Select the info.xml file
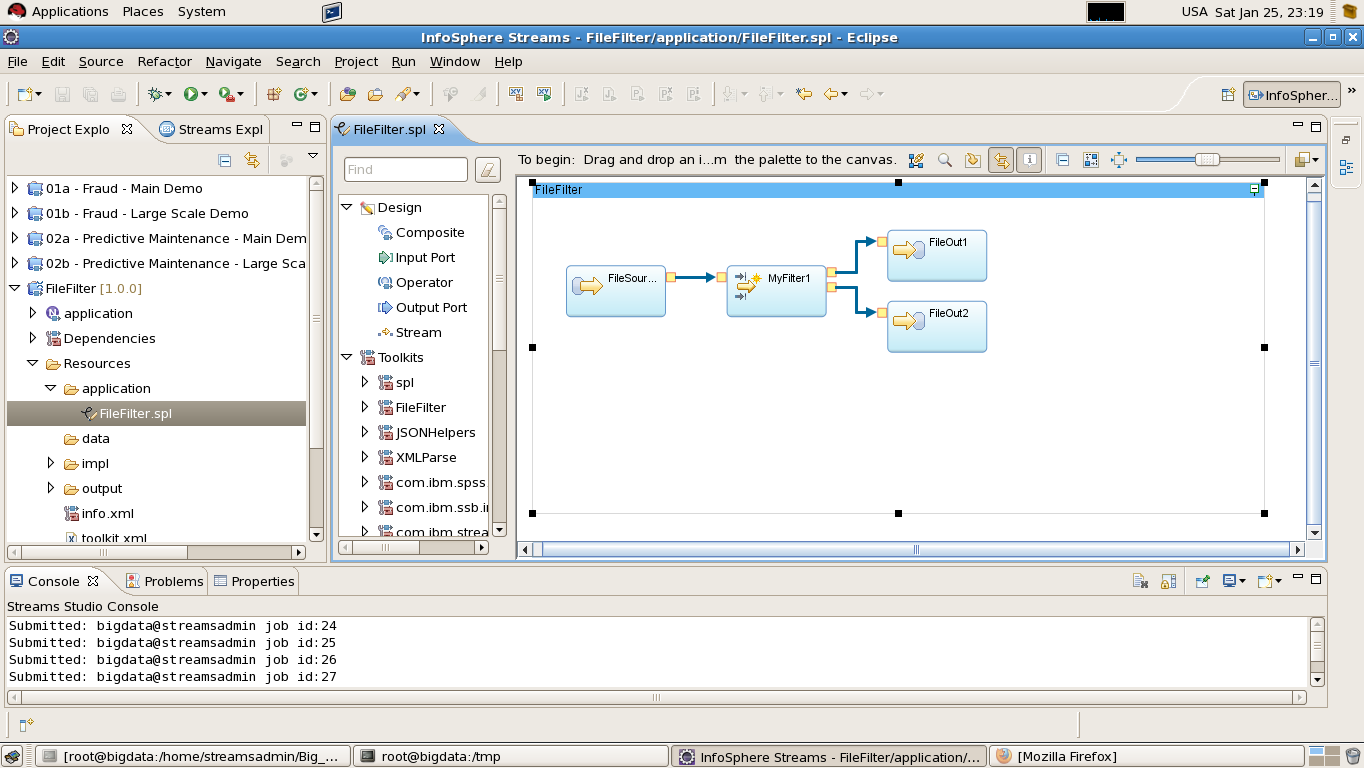This screenshot has height=768, width=1364. coord(108,513)
